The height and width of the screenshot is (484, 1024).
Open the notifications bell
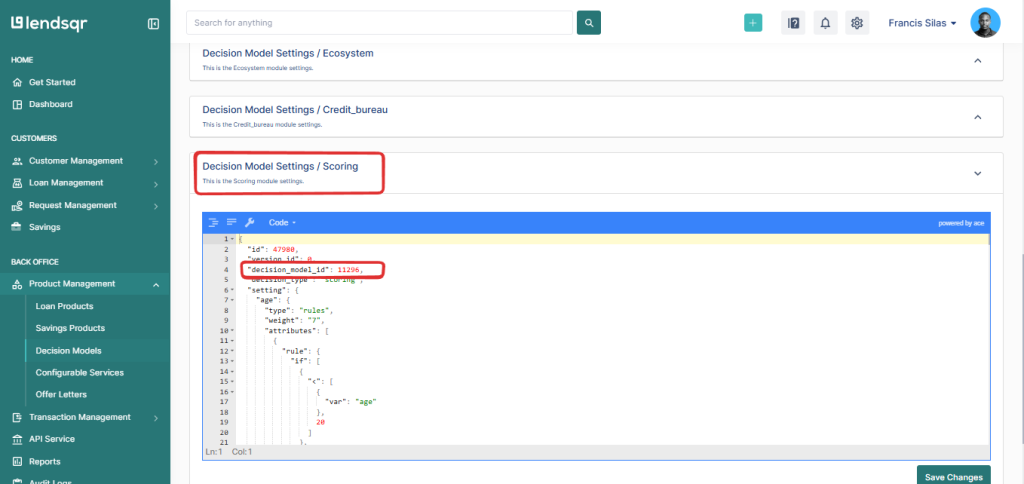click(x=825, y=23)
